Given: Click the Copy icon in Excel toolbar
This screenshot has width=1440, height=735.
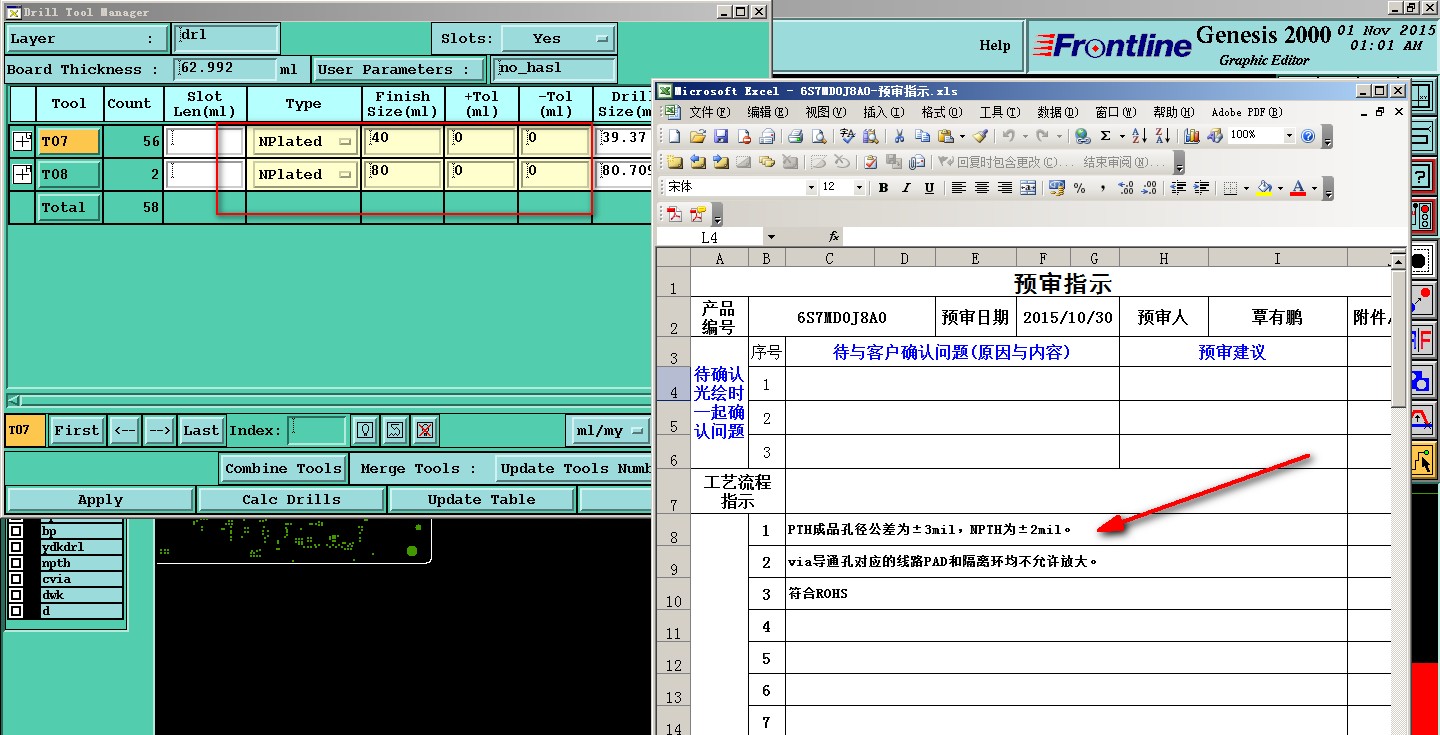Looking at the screenshot, I should [922, 136].
